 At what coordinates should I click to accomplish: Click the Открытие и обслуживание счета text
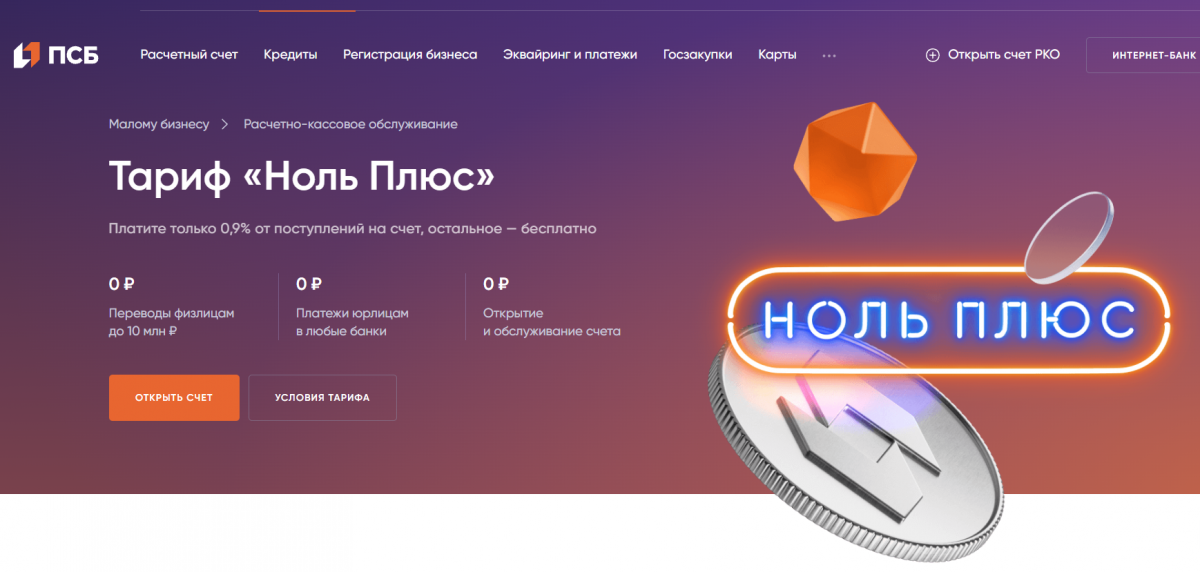click(551, 322)
